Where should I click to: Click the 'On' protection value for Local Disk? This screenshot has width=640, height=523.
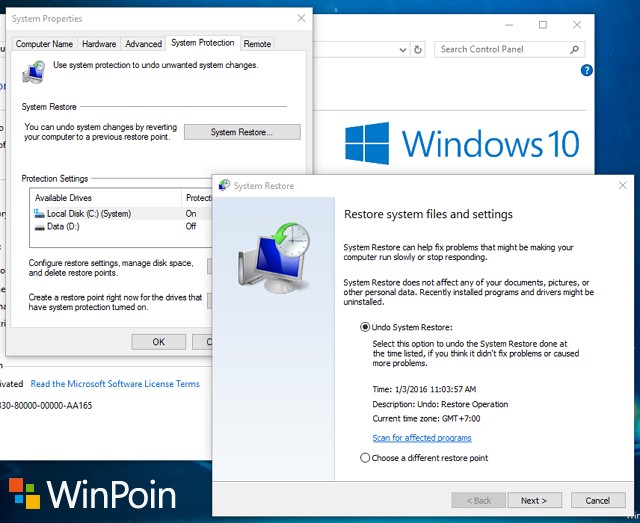tap(191, 214)
